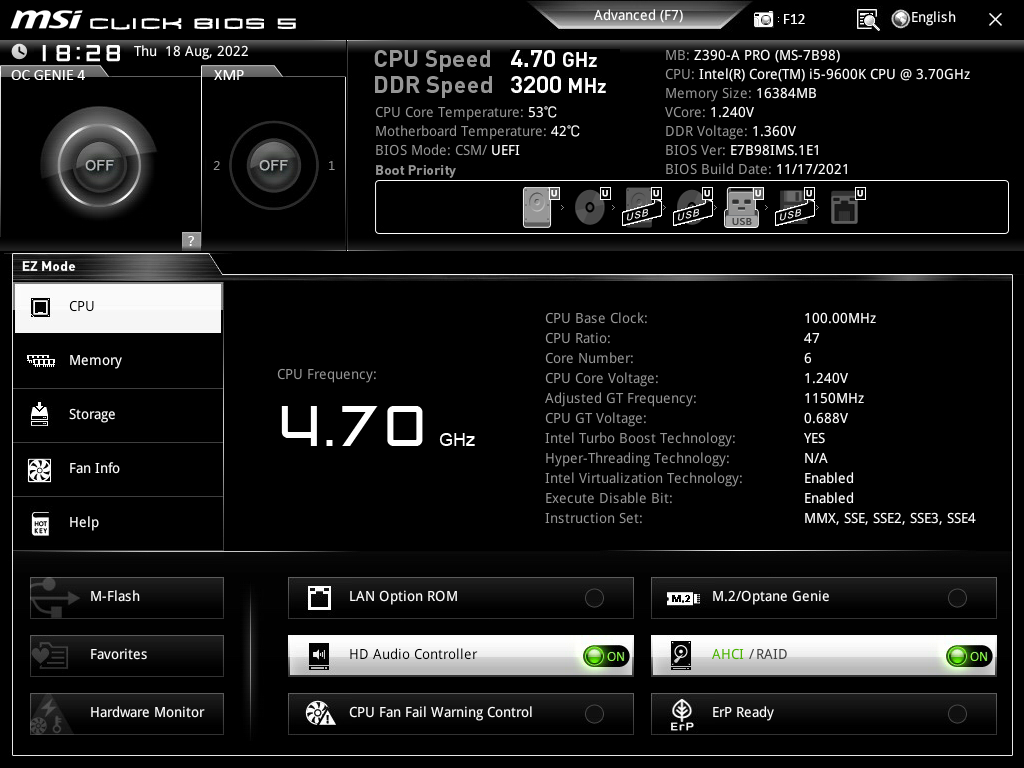The image size is (1024, 768).
Task: Click the CD/DVD drive boot priority icon
Action: (x=590, y=207)
